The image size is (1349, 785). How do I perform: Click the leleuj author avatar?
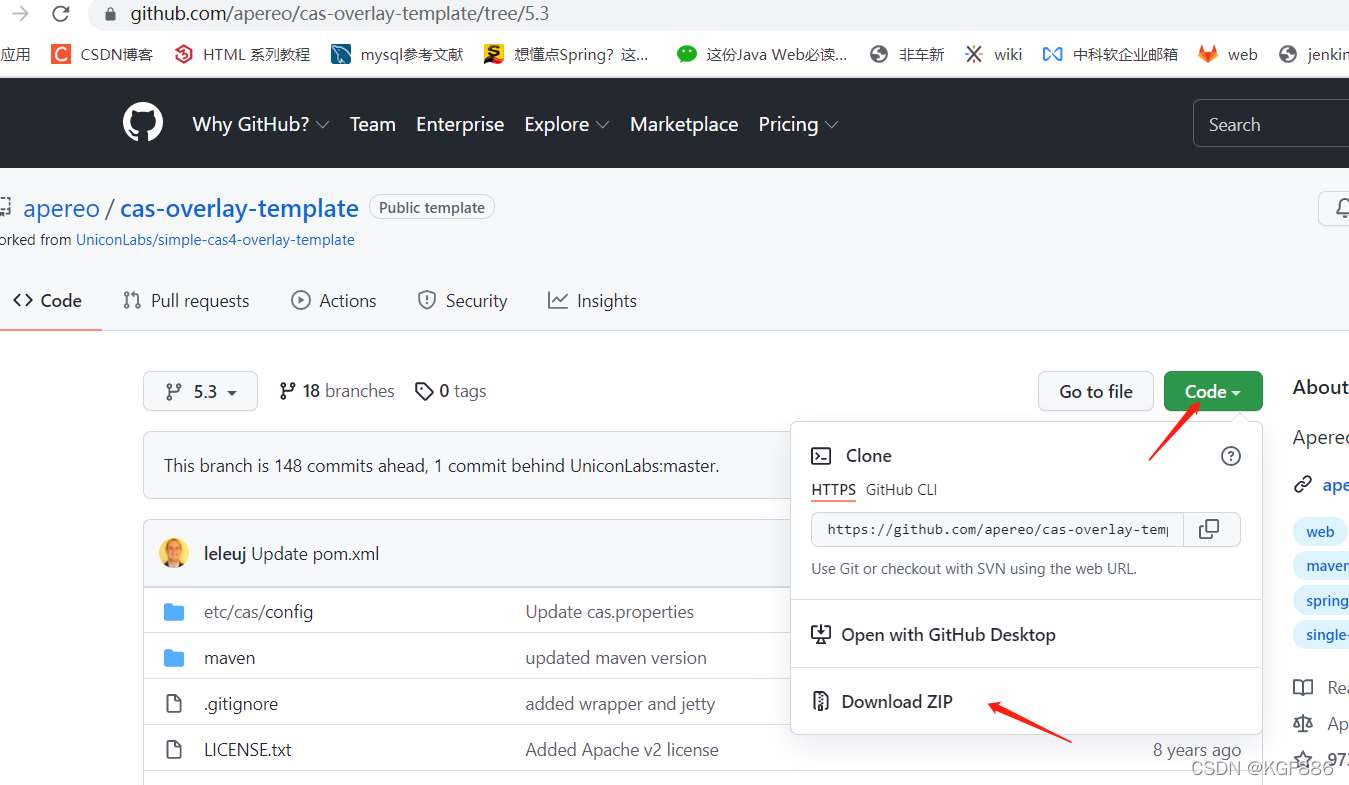tap(174, 553)
